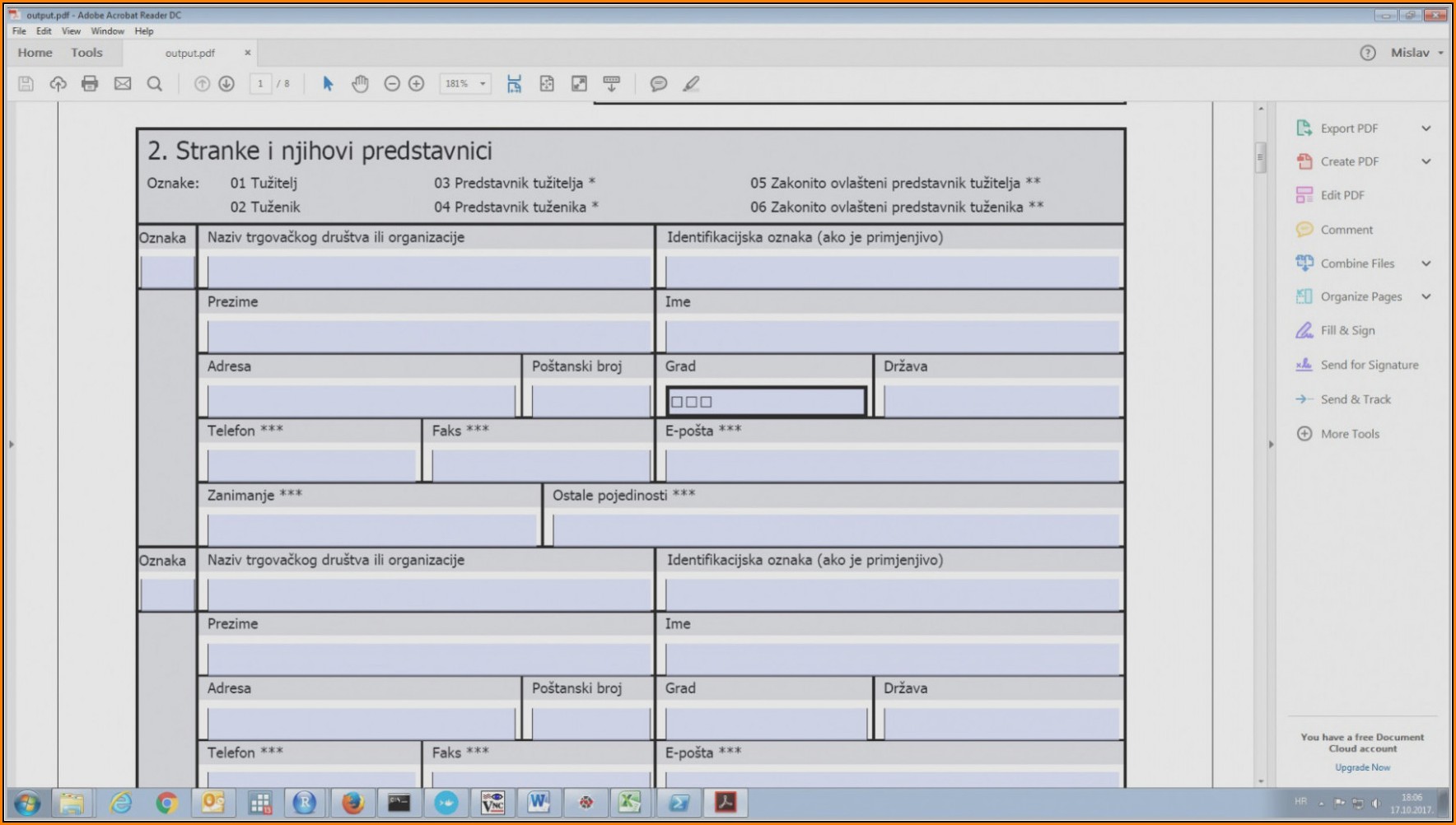Image resolution: width=1456 pixels, height=825 pixels.
Task: Click the Print file icon
Action: pos(90,84)
